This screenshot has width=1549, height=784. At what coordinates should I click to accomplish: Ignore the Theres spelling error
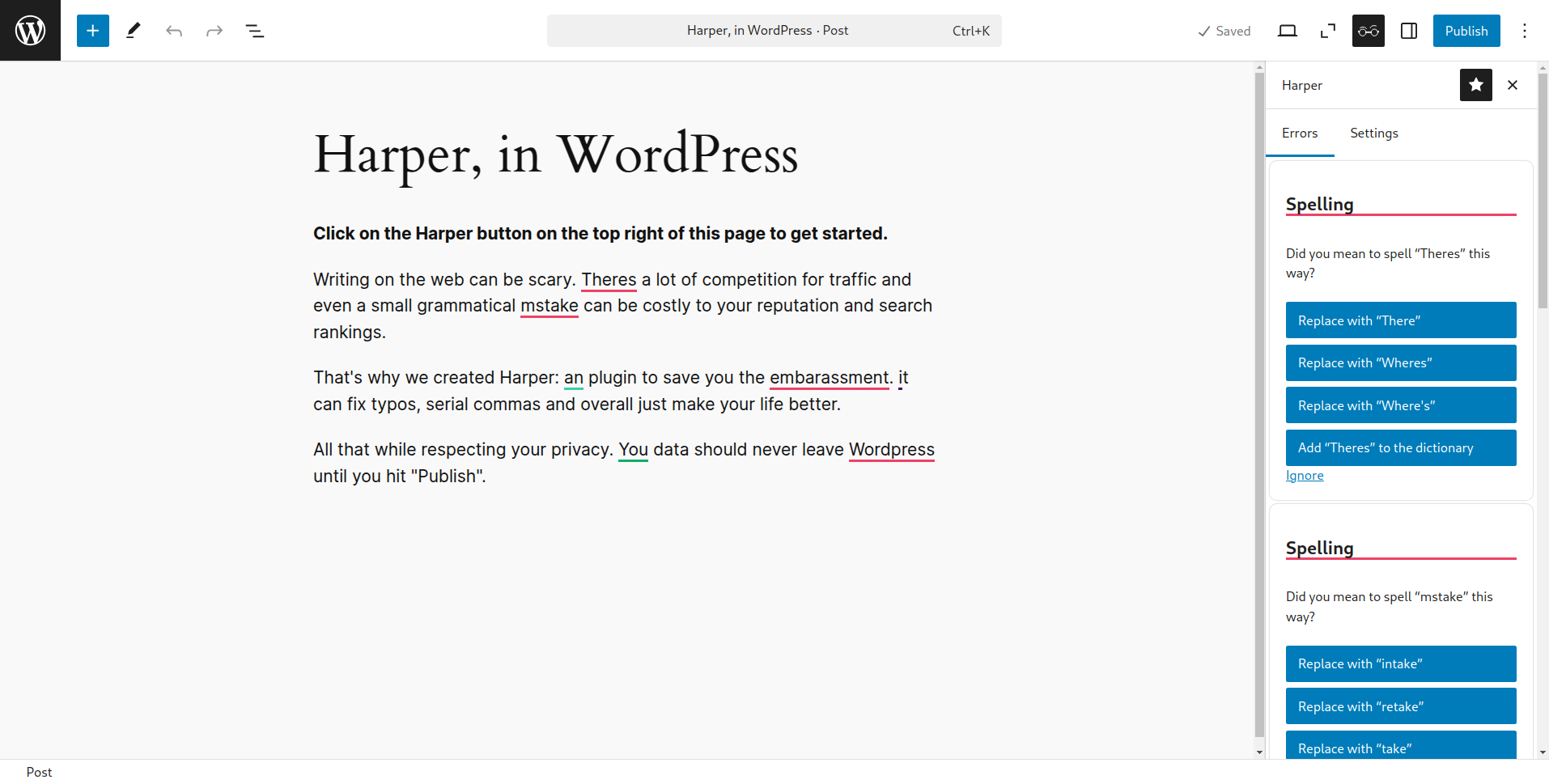point(1305,476)
